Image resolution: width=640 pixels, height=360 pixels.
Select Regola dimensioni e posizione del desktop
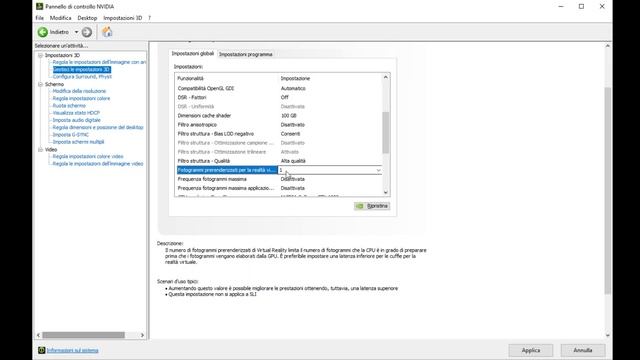coord(98,127)
